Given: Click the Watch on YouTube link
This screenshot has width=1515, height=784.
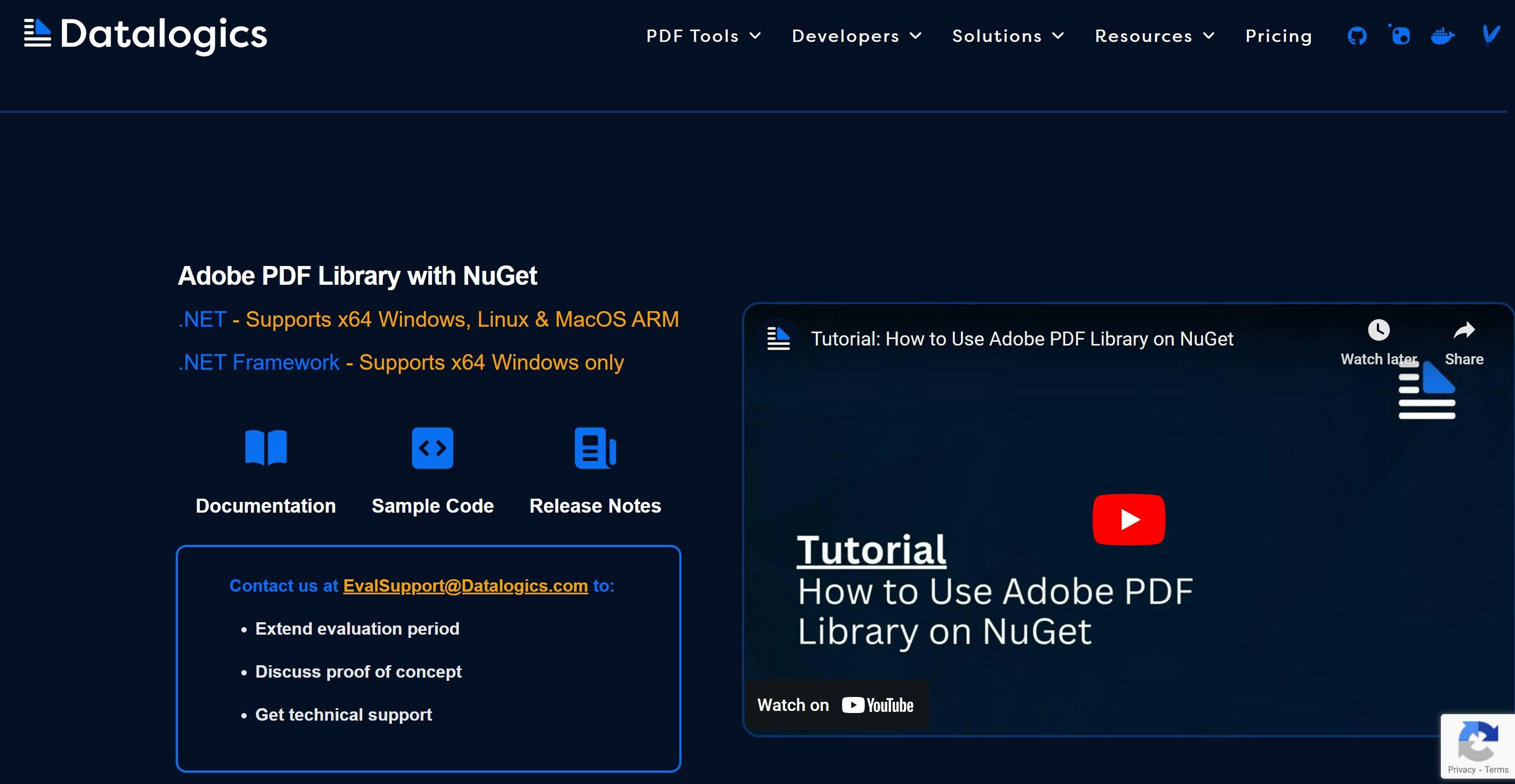Looking at the screenshot, I should click(x=836, y=704).
